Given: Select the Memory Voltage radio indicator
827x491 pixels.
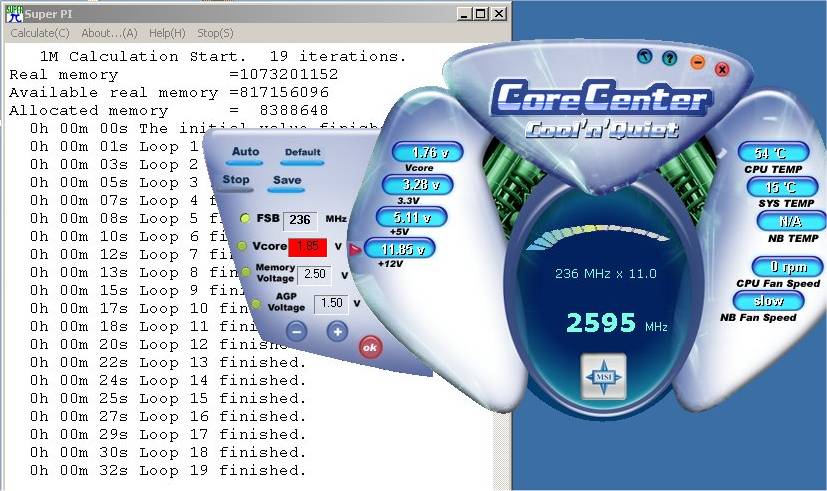Looking at the screenshot, I should 245,272.
